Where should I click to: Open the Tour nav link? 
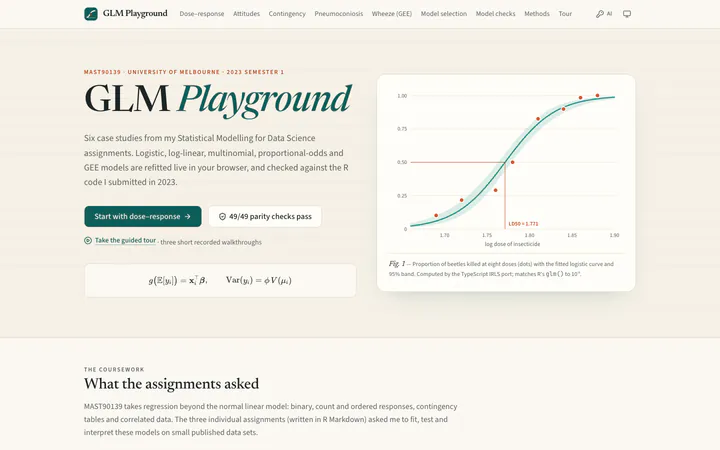(565, 14)
